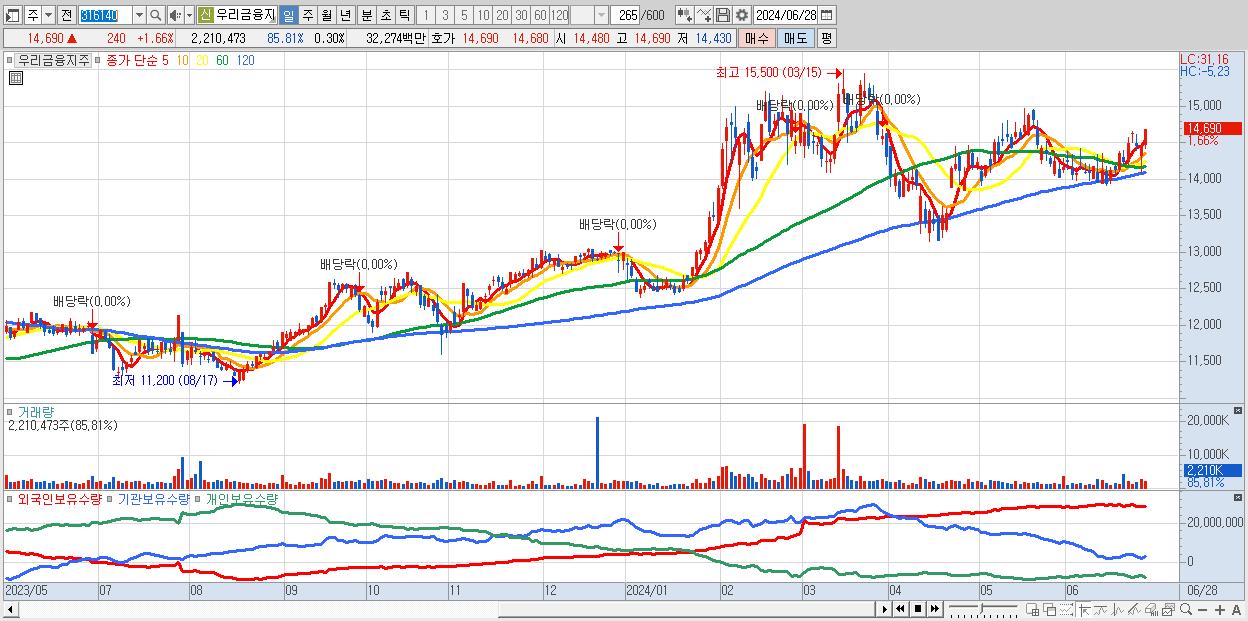Select the 초 second period button
Image resolution: width=1248 pixels, height=621 pixels.
pos(385,15)
